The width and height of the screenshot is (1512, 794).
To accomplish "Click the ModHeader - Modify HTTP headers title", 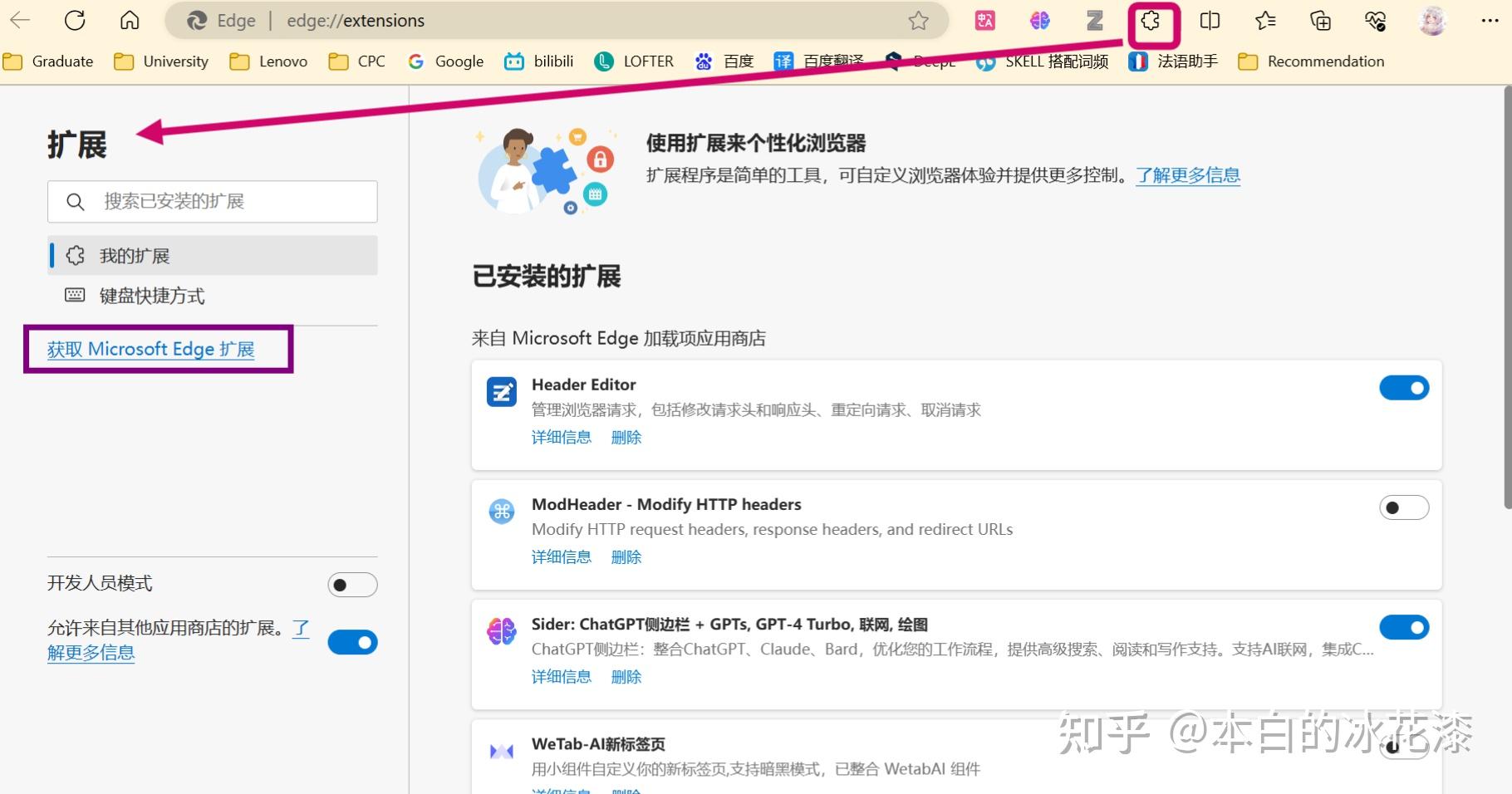I will pos(666,504).
